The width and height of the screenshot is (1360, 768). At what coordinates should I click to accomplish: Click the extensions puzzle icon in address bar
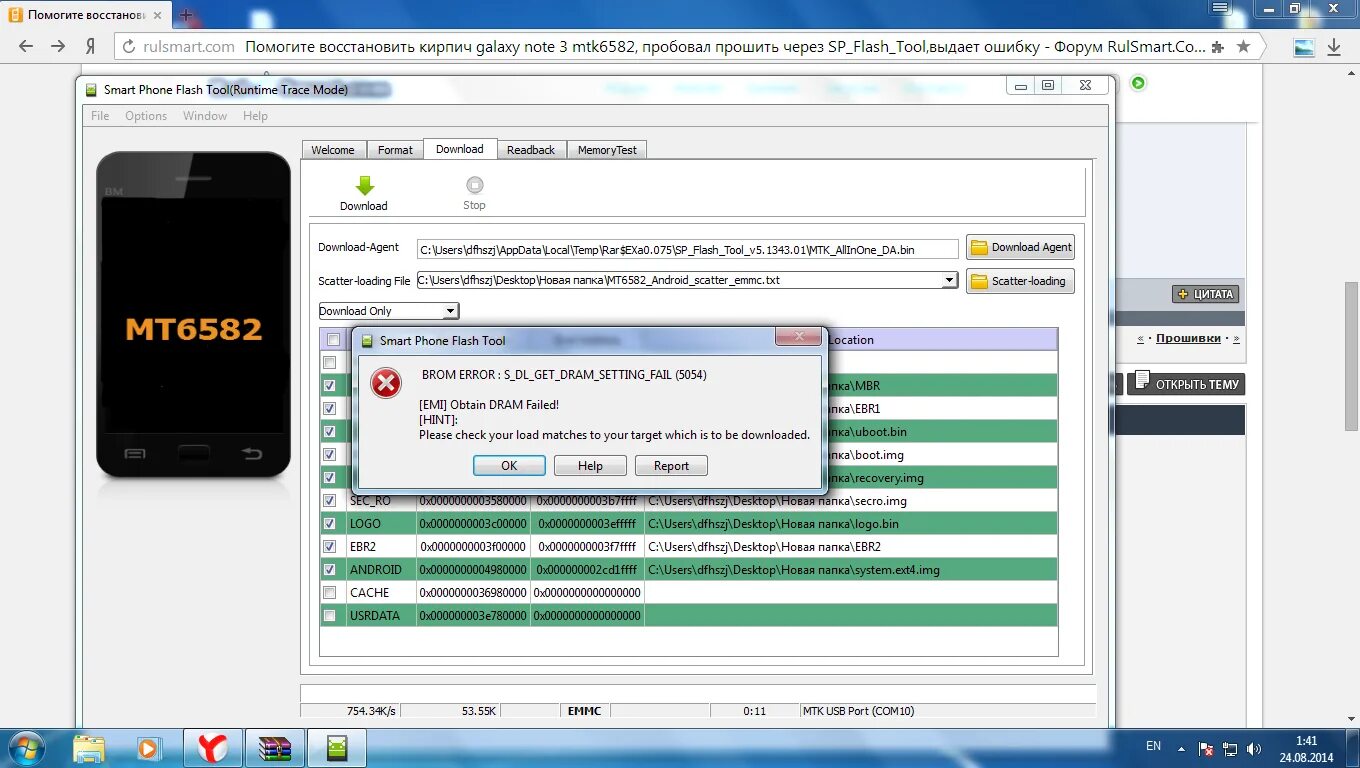[1217, 46]
